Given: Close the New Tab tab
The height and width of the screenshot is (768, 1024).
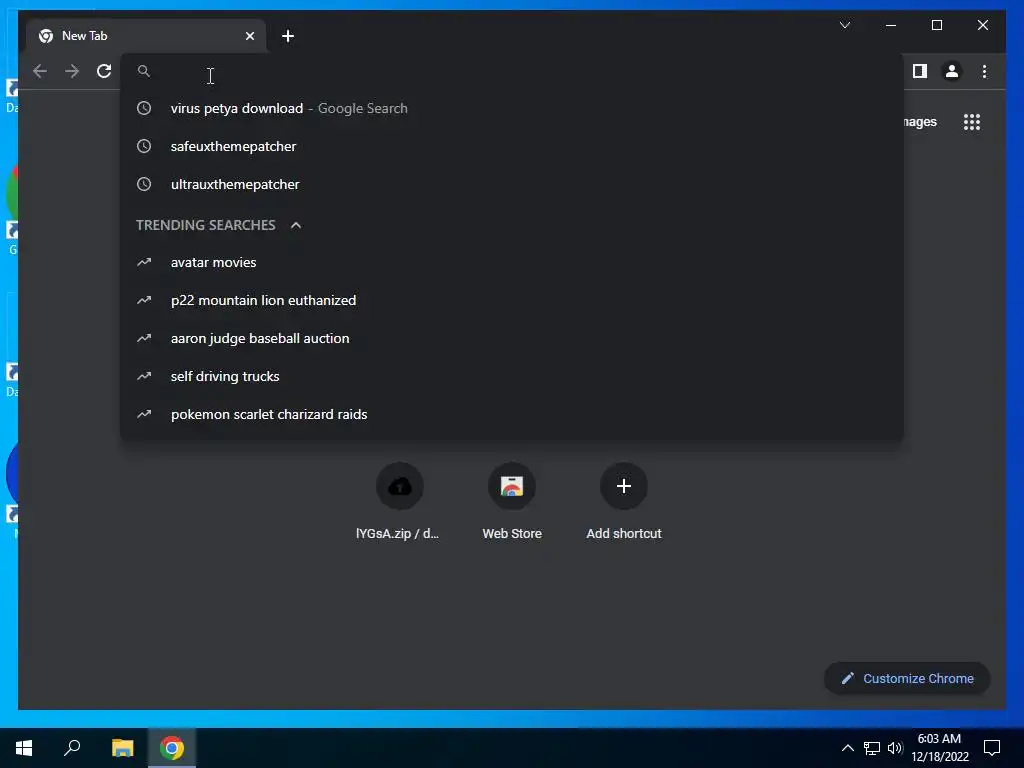Looking at the screenshot, I should click(249, 36).
